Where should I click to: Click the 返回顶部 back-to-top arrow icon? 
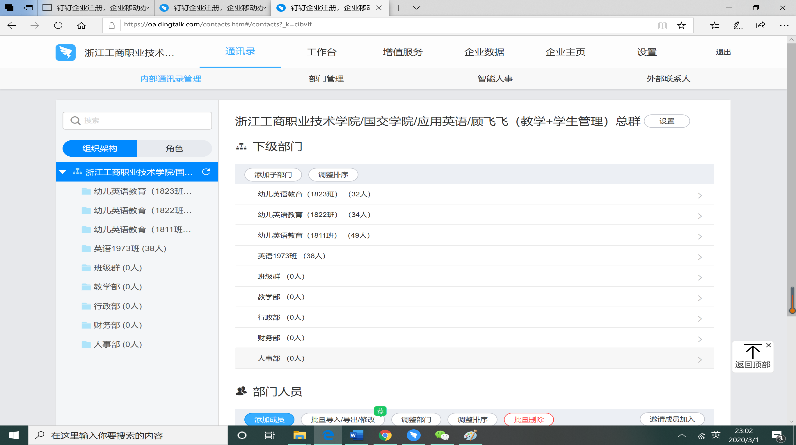pos(753,352)
